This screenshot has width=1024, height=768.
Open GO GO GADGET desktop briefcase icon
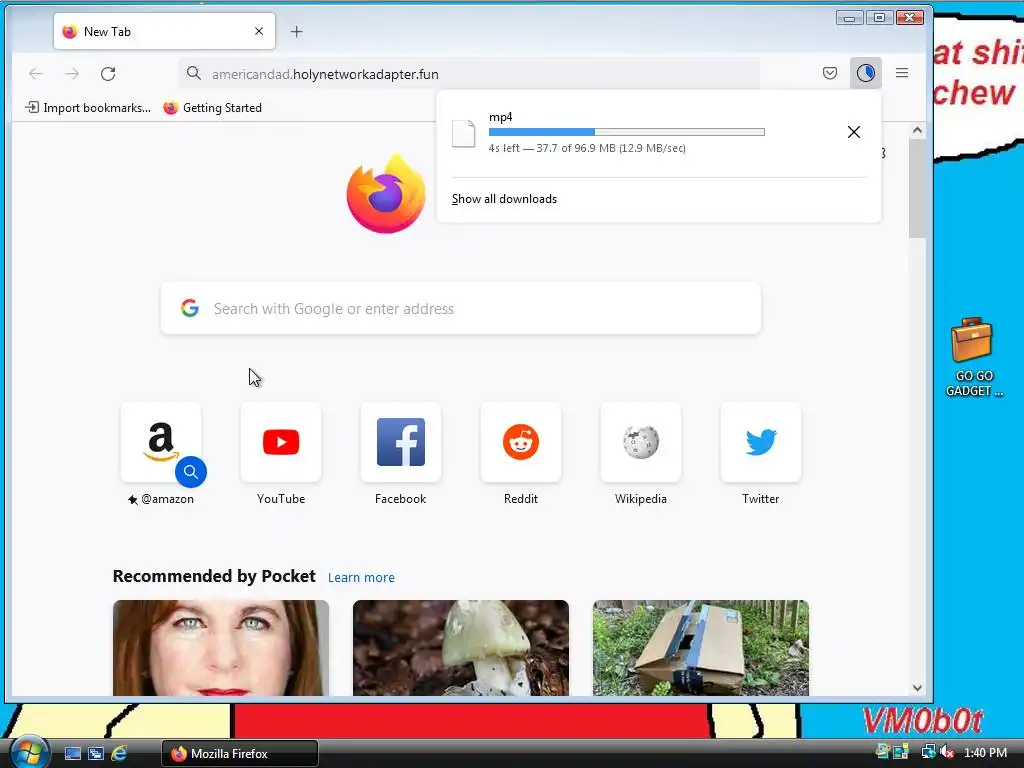973,357
